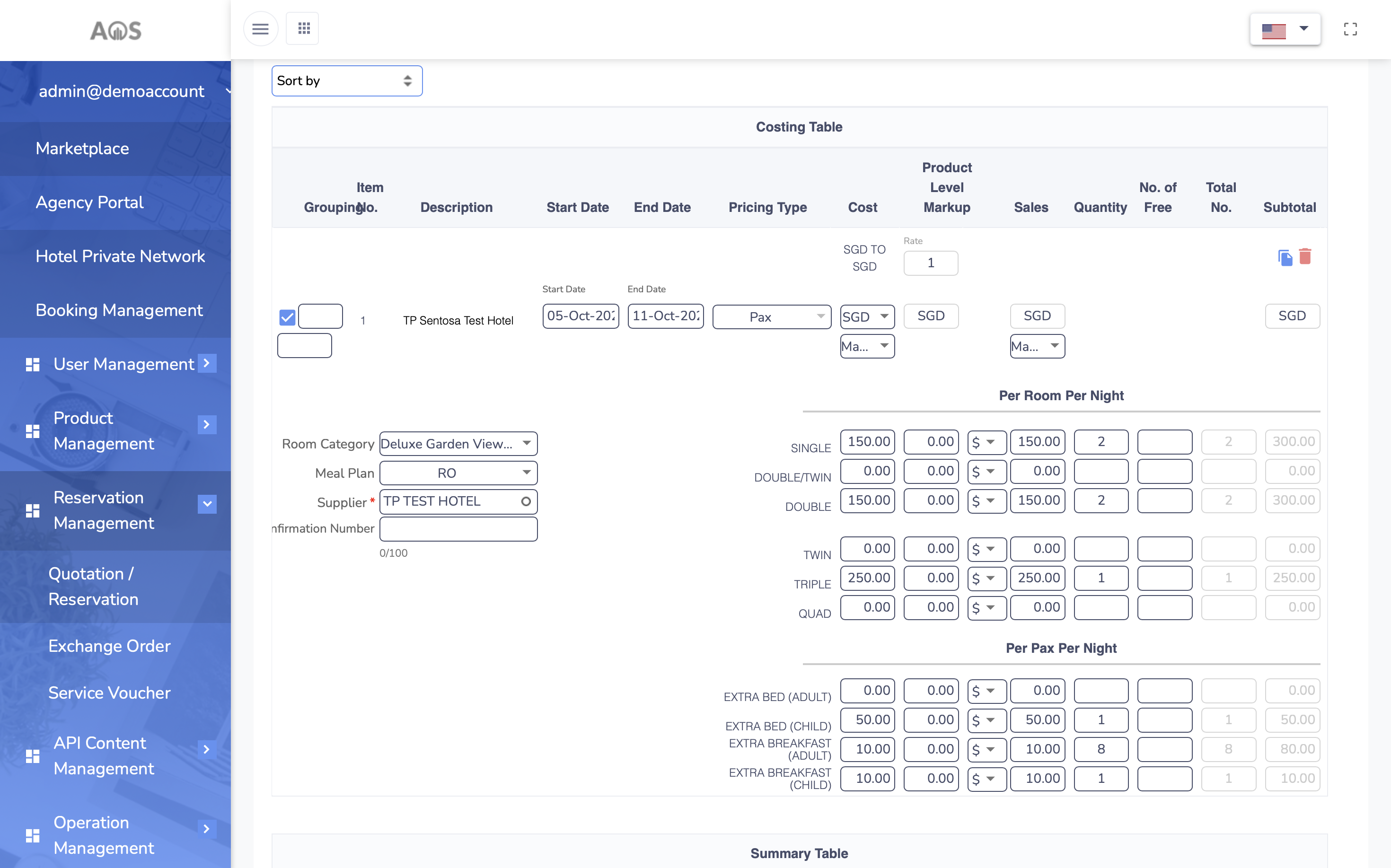Screen dimensions: 1391x868
Task: Open Service Voucher menu item
Action: point(109,693)
